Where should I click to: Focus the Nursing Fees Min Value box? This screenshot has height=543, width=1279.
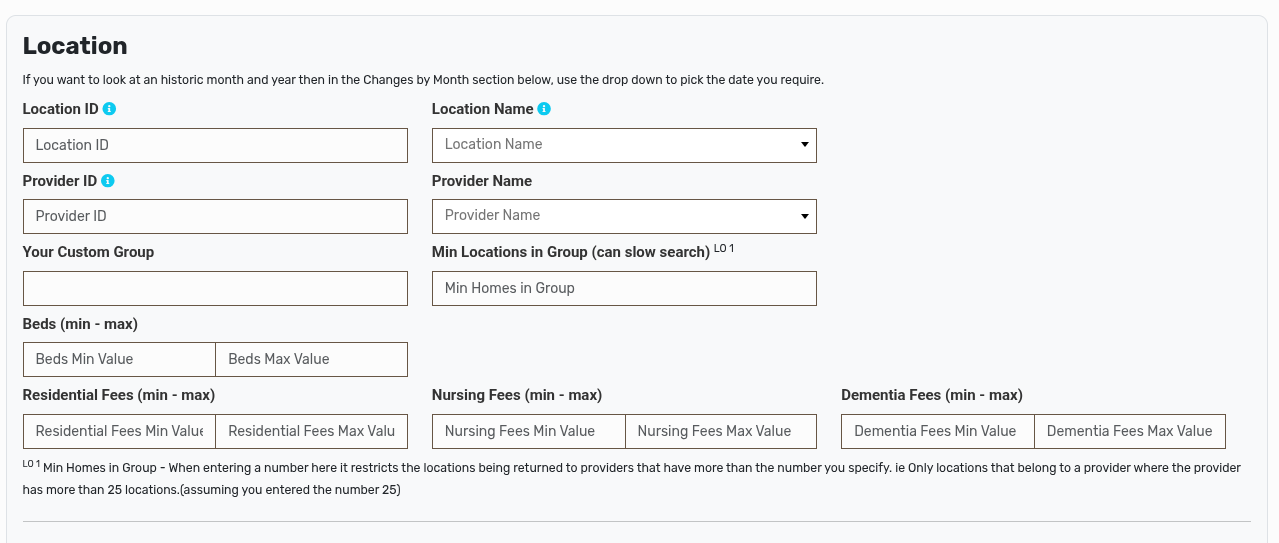coord(528,431)
